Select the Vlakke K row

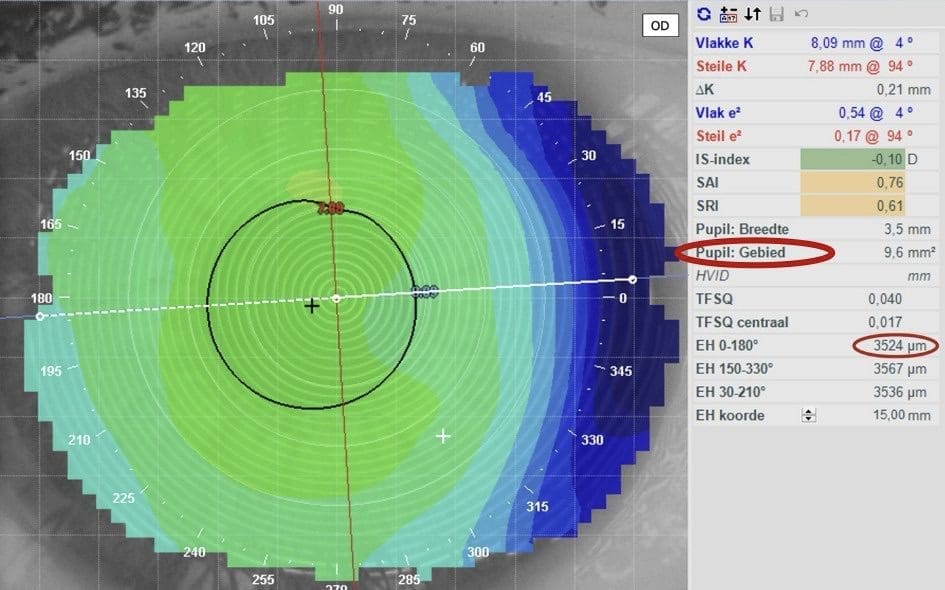pos(816,44)
